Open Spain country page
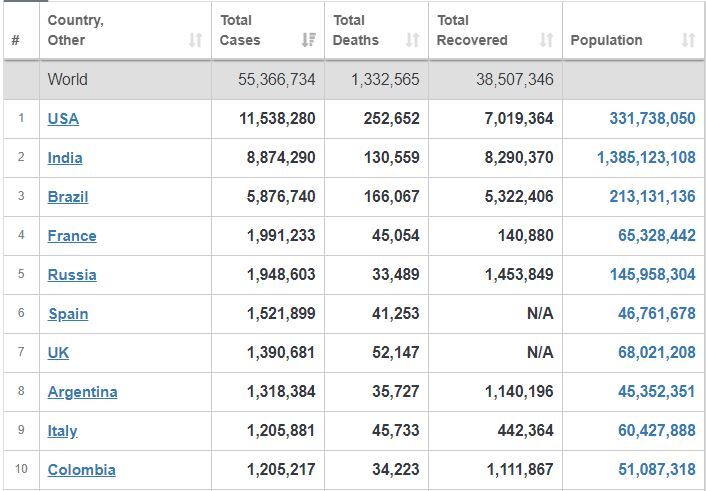Image resolution: width=706 pixels, height=491 pixels. (x=68, y=314)
